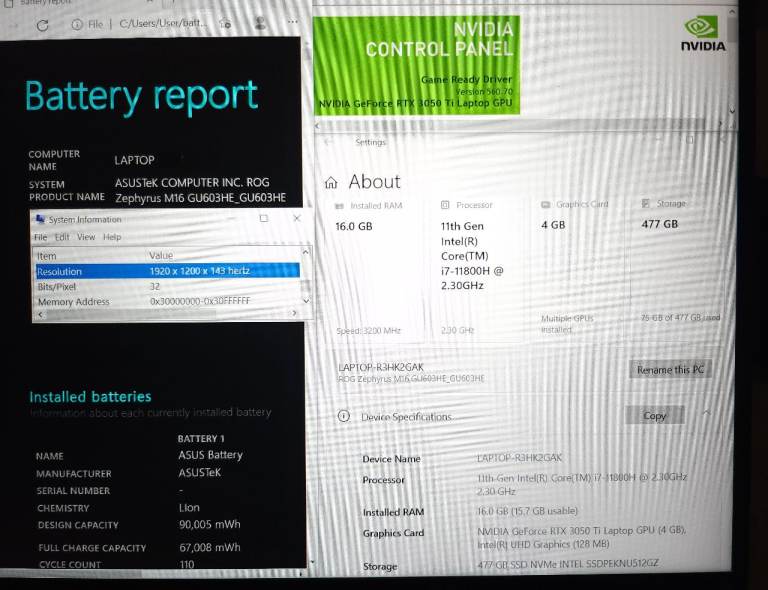Open Edit menu in System Information

point(62,237)
